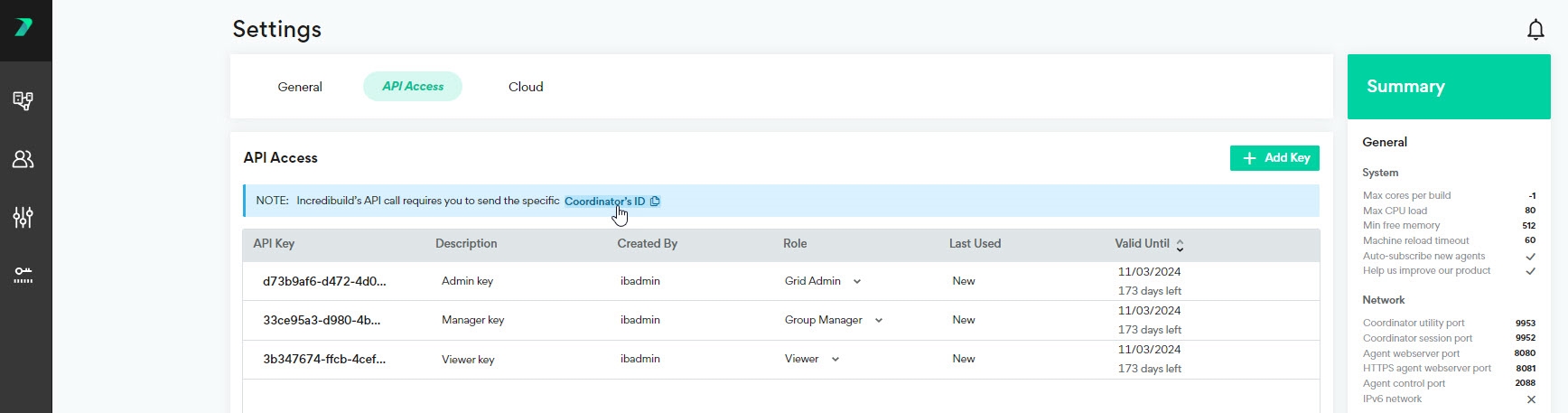Image resolution: width=1568 pixels, height=413 pixels.
Task: Open the builds monitor sidebar icon
Action: (23, 100)
